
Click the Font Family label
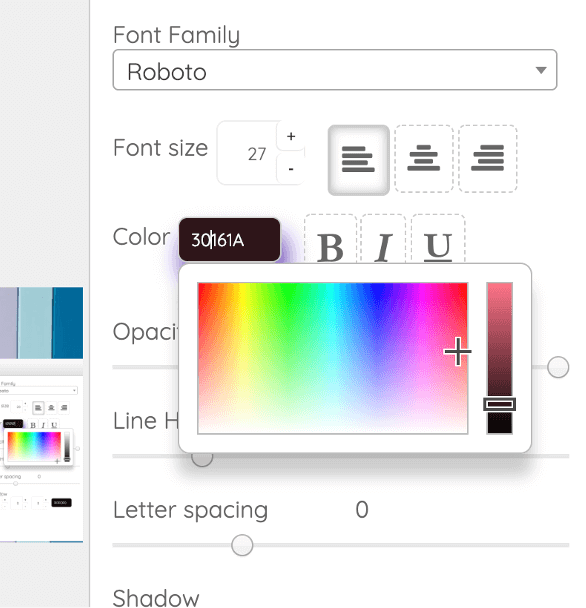[176, 35]
